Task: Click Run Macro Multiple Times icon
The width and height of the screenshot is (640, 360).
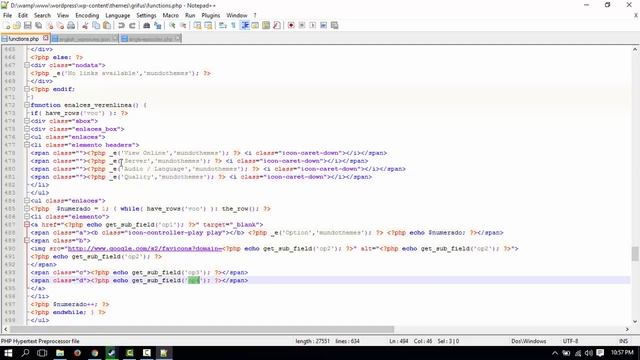Action: coord(323,25)
